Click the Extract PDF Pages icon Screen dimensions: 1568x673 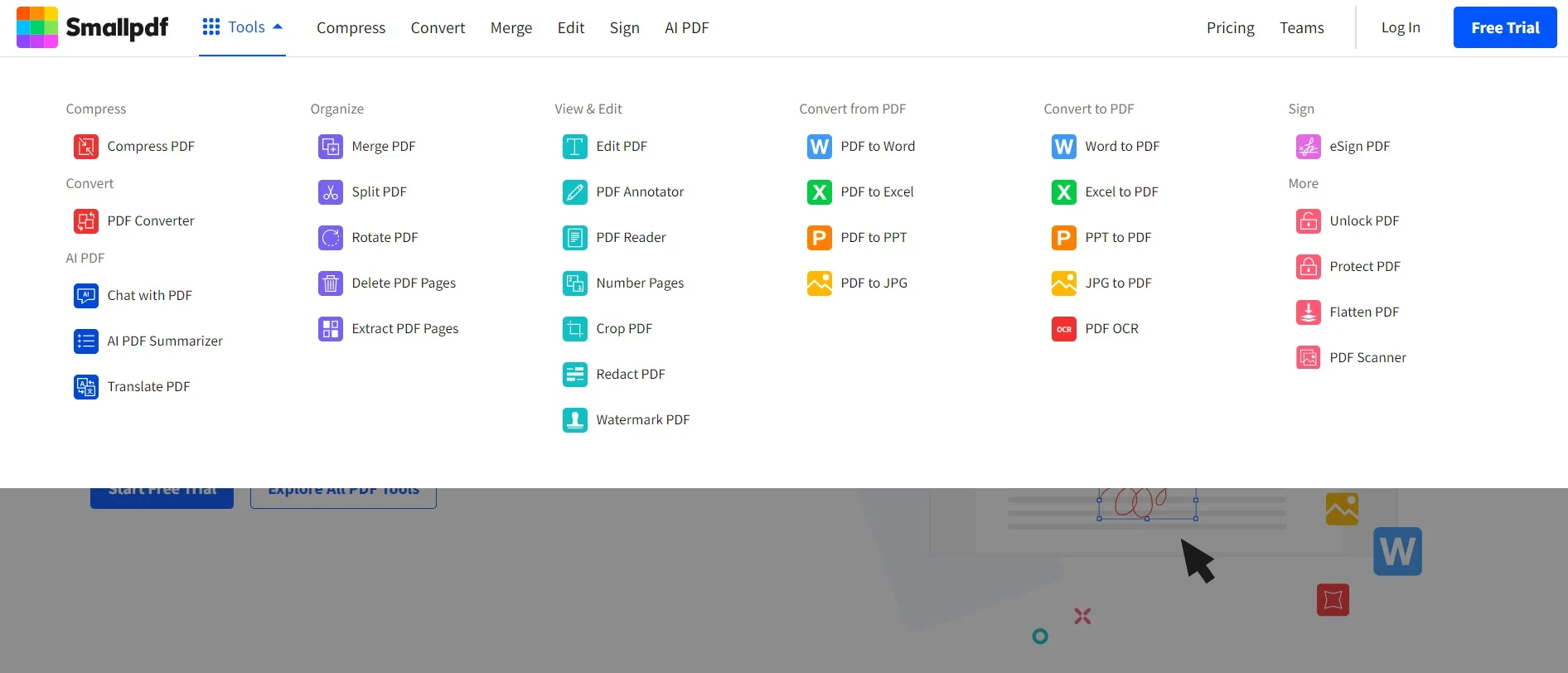click(331, 329)
